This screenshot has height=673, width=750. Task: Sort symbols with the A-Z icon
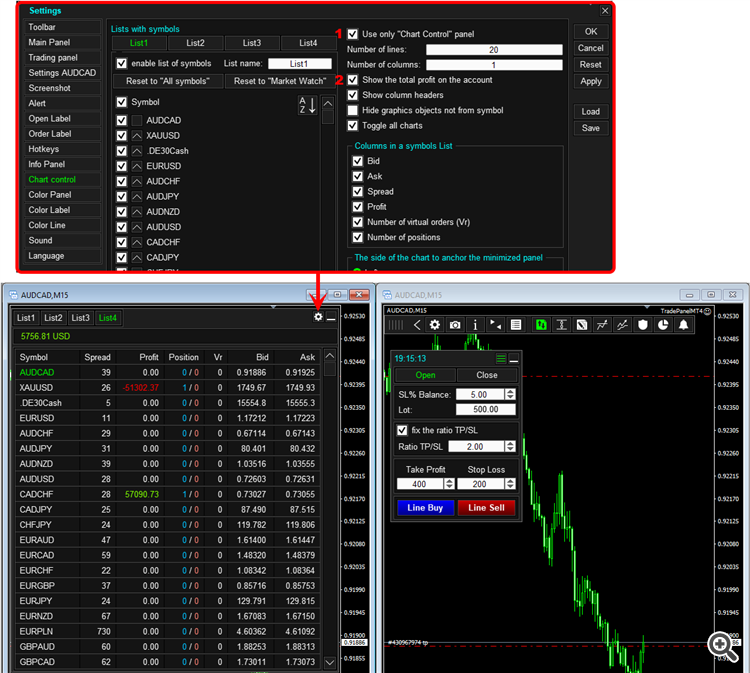pyautogui.click(x=308, y=105)
